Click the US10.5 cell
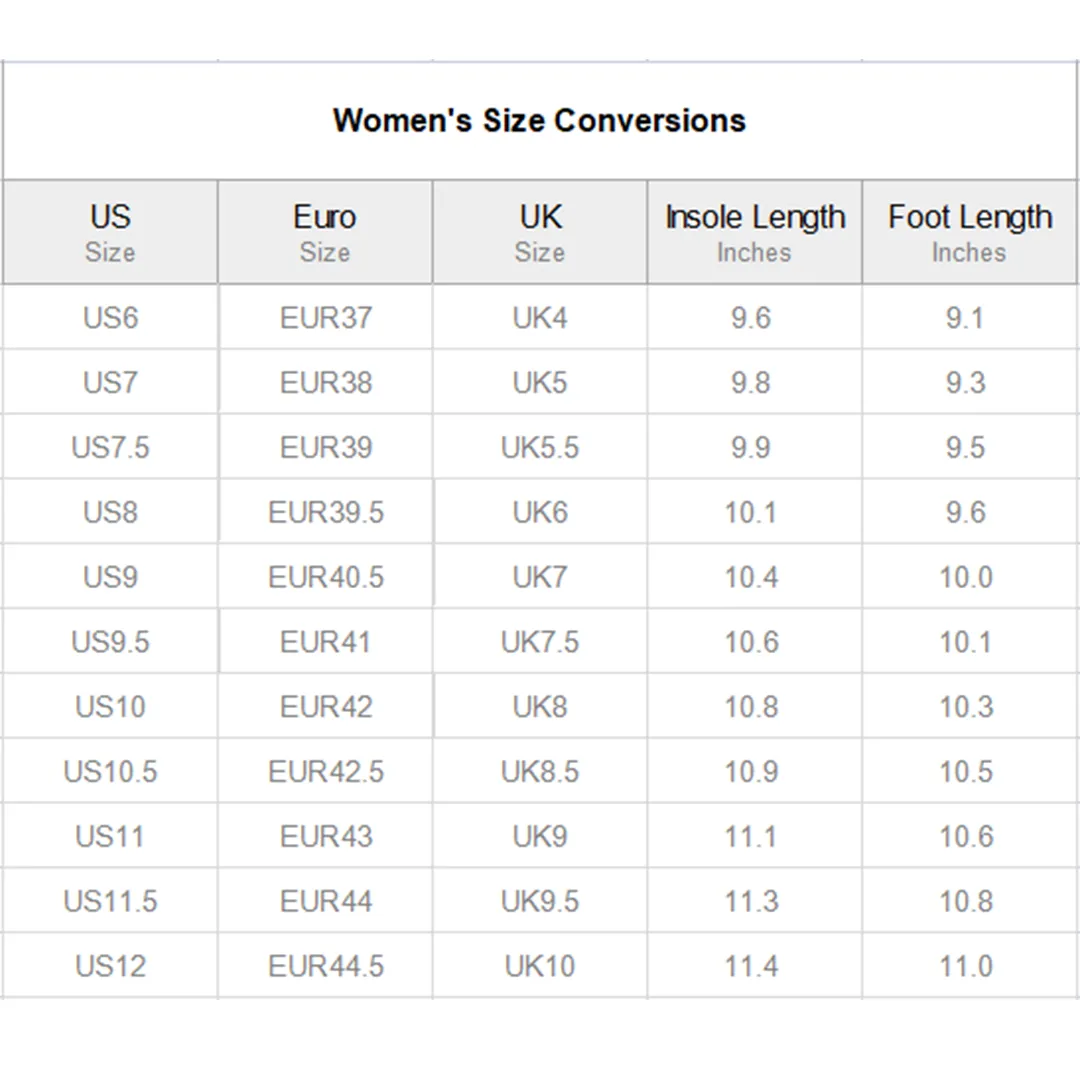The height and width of the screenshot is (1080, 1080). click(x=110, y=771)
